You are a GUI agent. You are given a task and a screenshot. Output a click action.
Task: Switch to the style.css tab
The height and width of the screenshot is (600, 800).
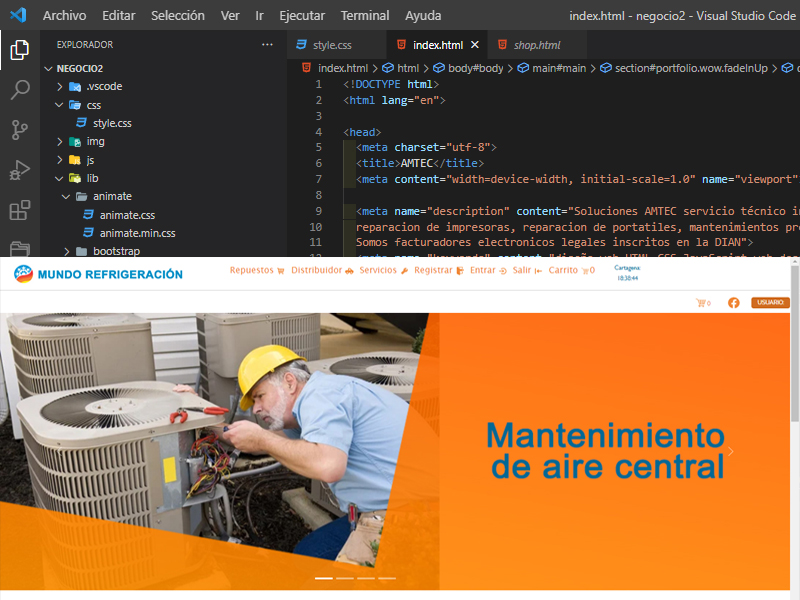332,46
